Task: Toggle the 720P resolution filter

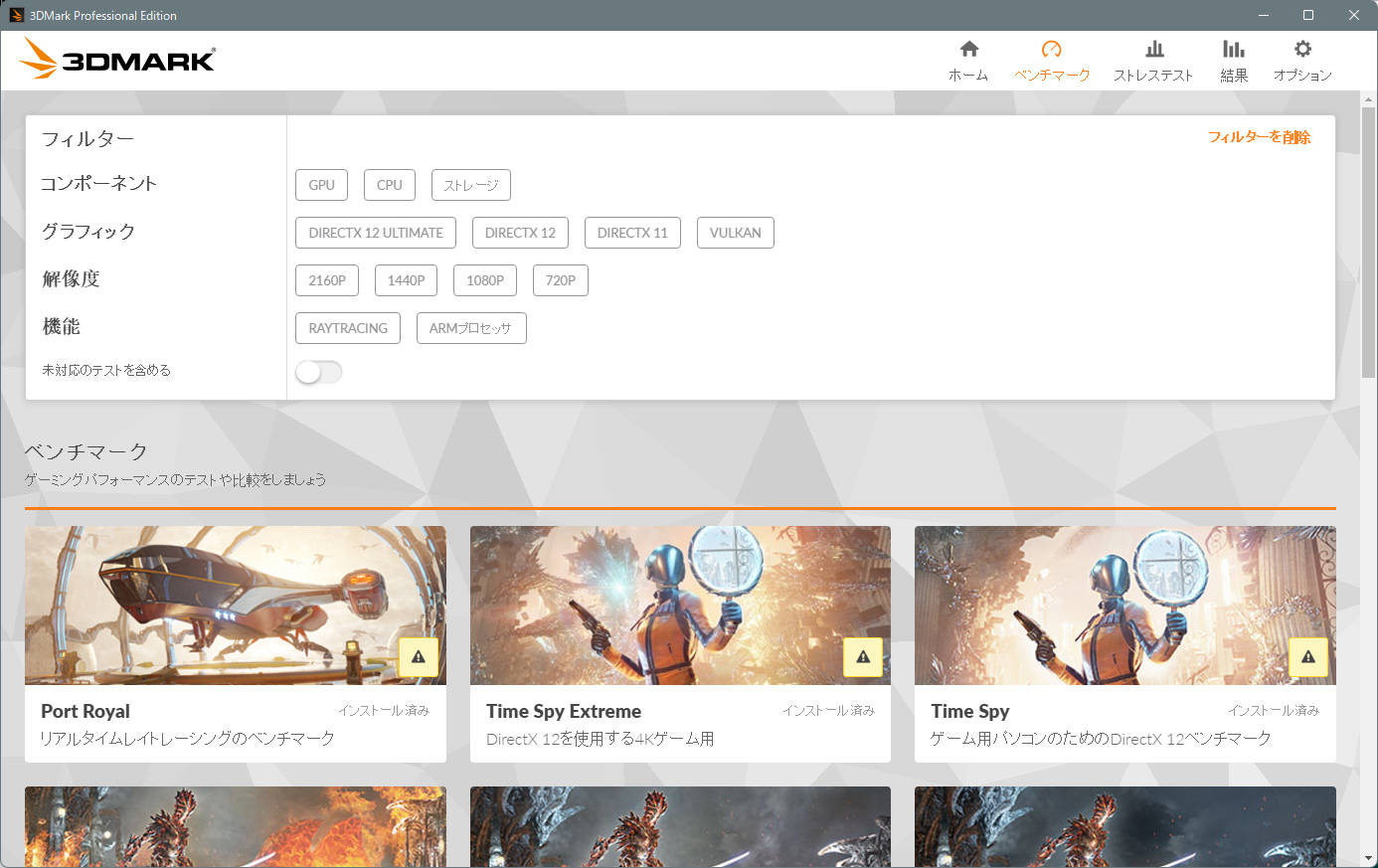Action: (x=561, y=280)
